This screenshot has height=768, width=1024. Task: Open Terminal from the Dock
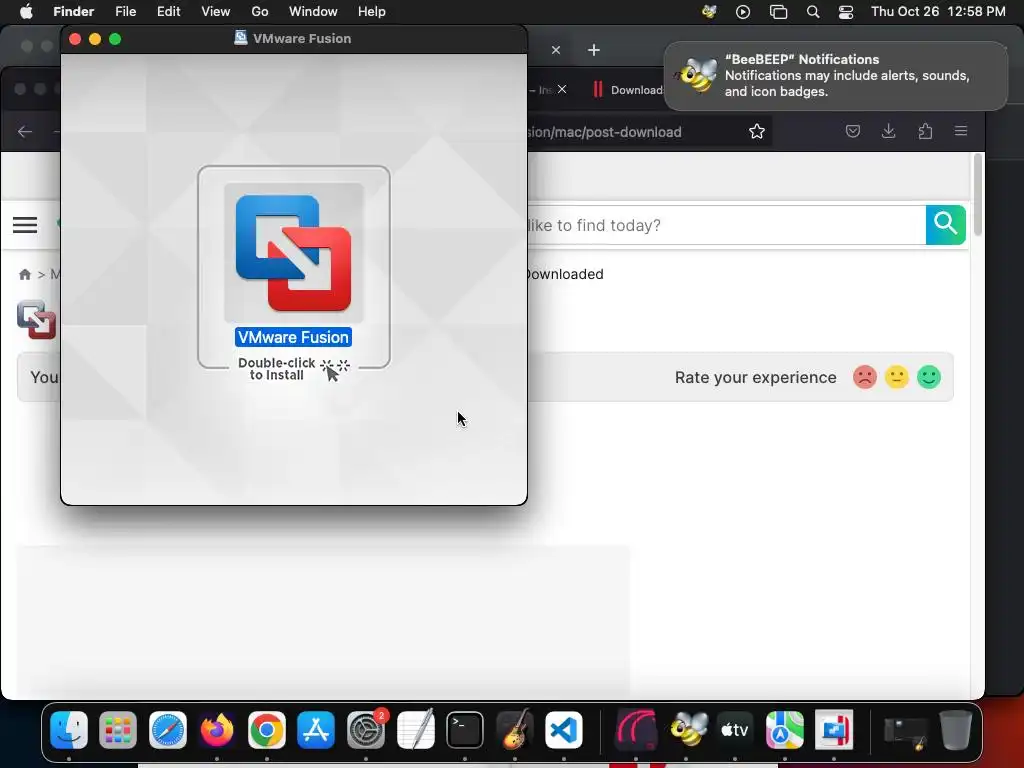pos(465,730)
